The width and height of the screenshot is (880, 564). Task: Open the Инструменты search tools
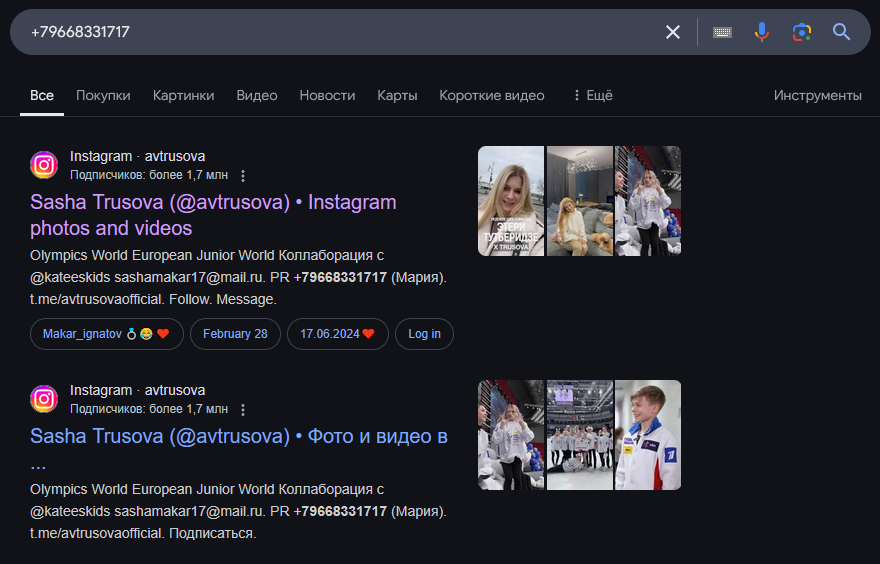pyautogui.click(x=817, y=96)
